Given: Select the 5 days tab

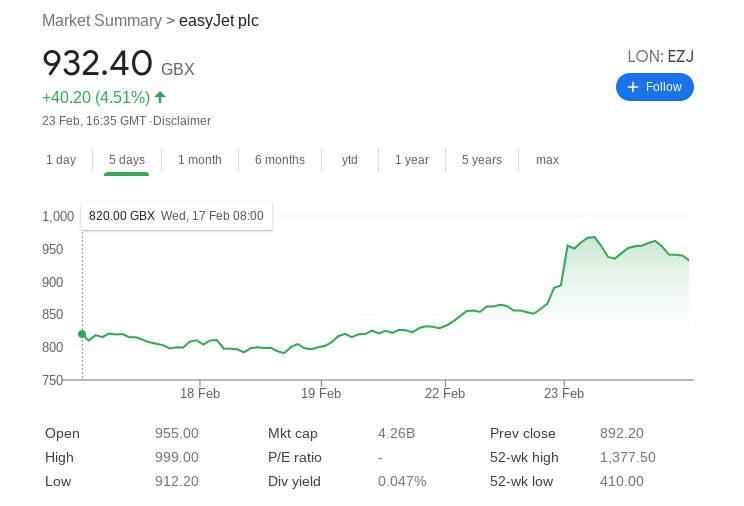Looking at the screenshot, I should [x=127, y=160].
